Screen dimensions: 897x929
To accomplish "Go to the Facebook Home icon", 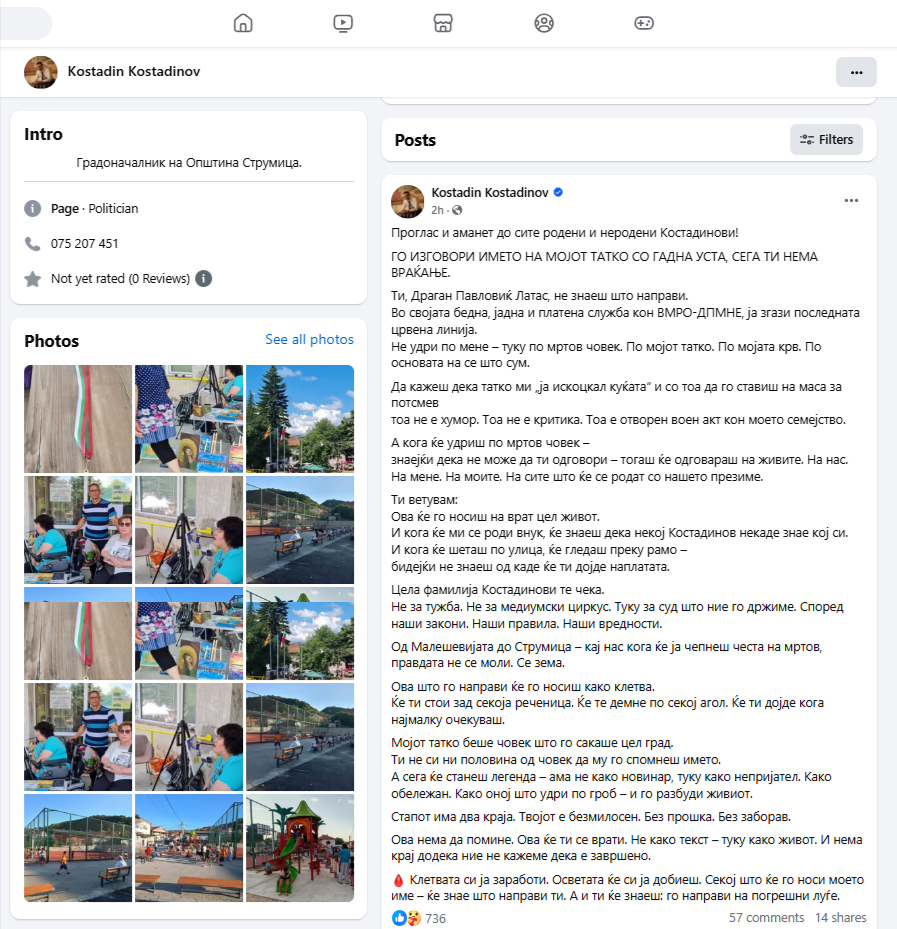I will (243, 23).
